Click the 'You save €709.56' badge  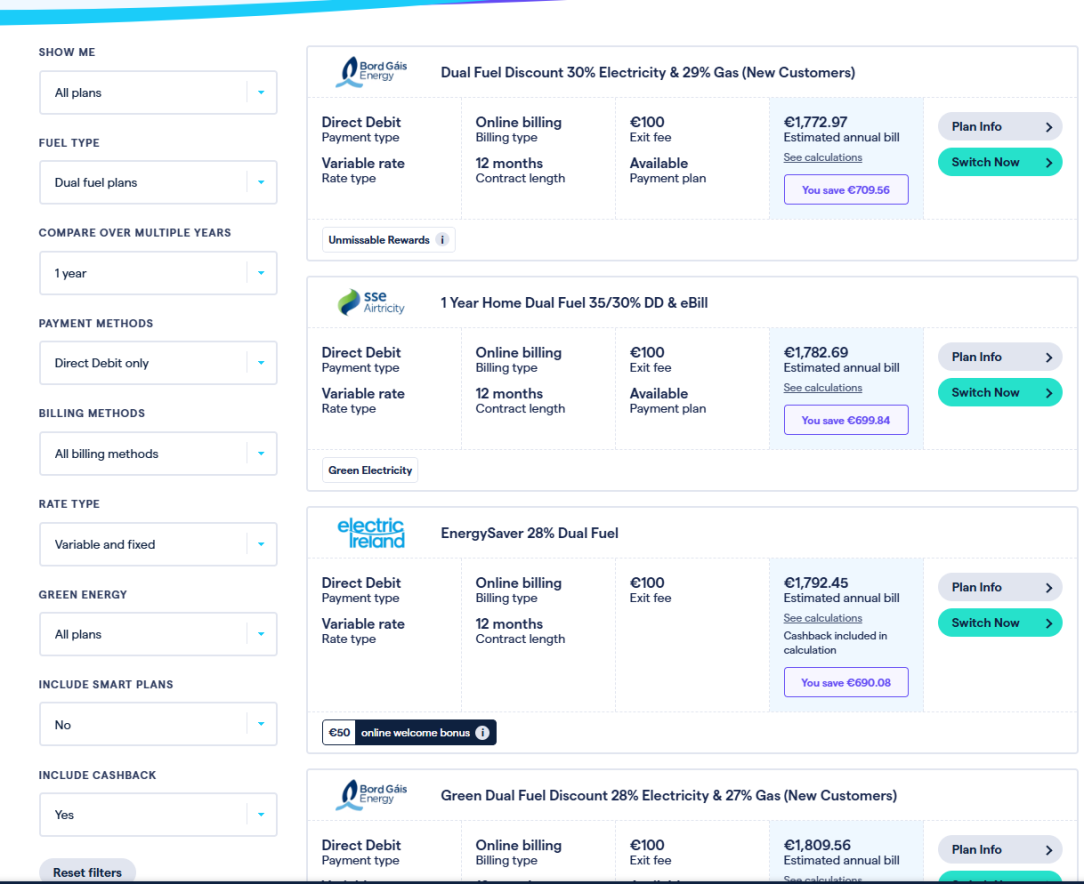845,189
